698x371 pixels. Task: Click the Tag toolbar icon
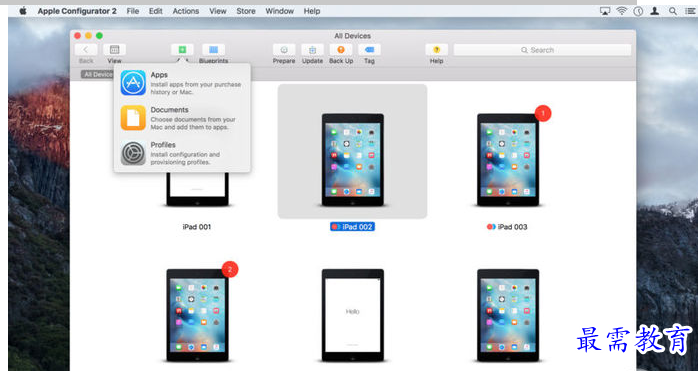pyautogui.click(x=369, y=49)
